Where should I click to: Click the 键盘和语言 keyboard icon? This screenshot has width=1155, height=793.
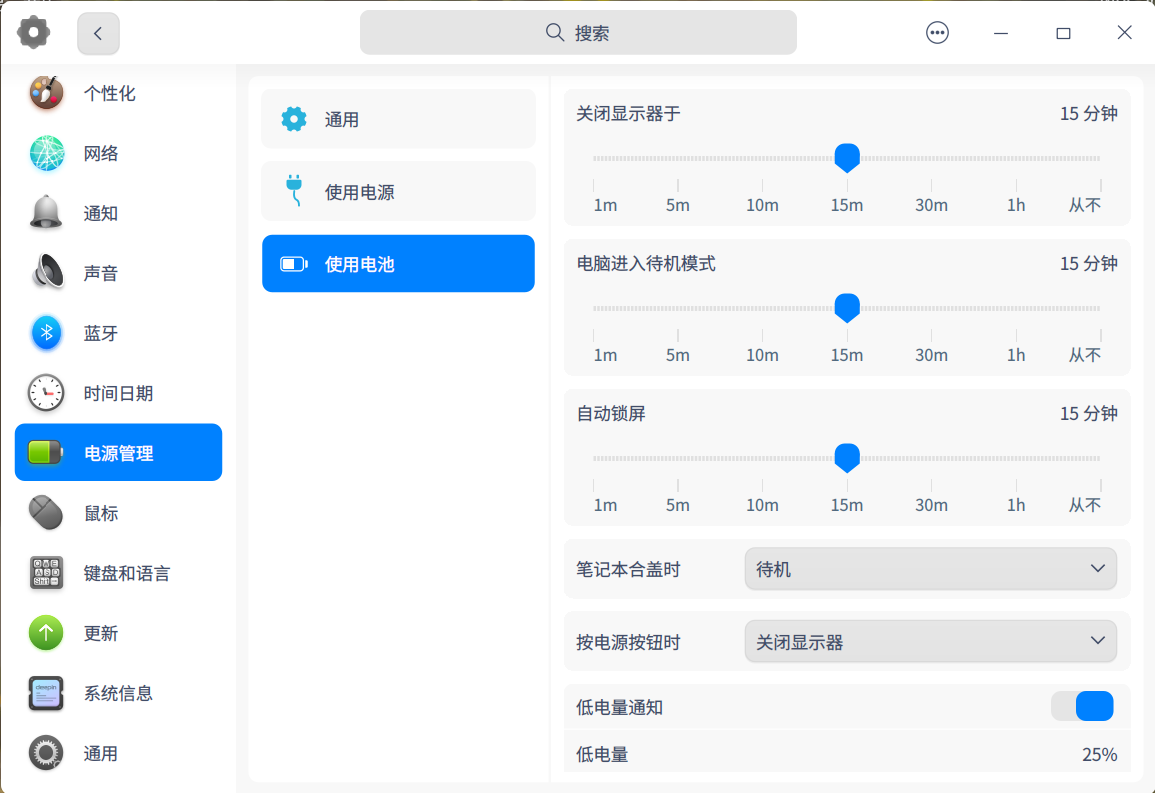click(x=46, y=572)
